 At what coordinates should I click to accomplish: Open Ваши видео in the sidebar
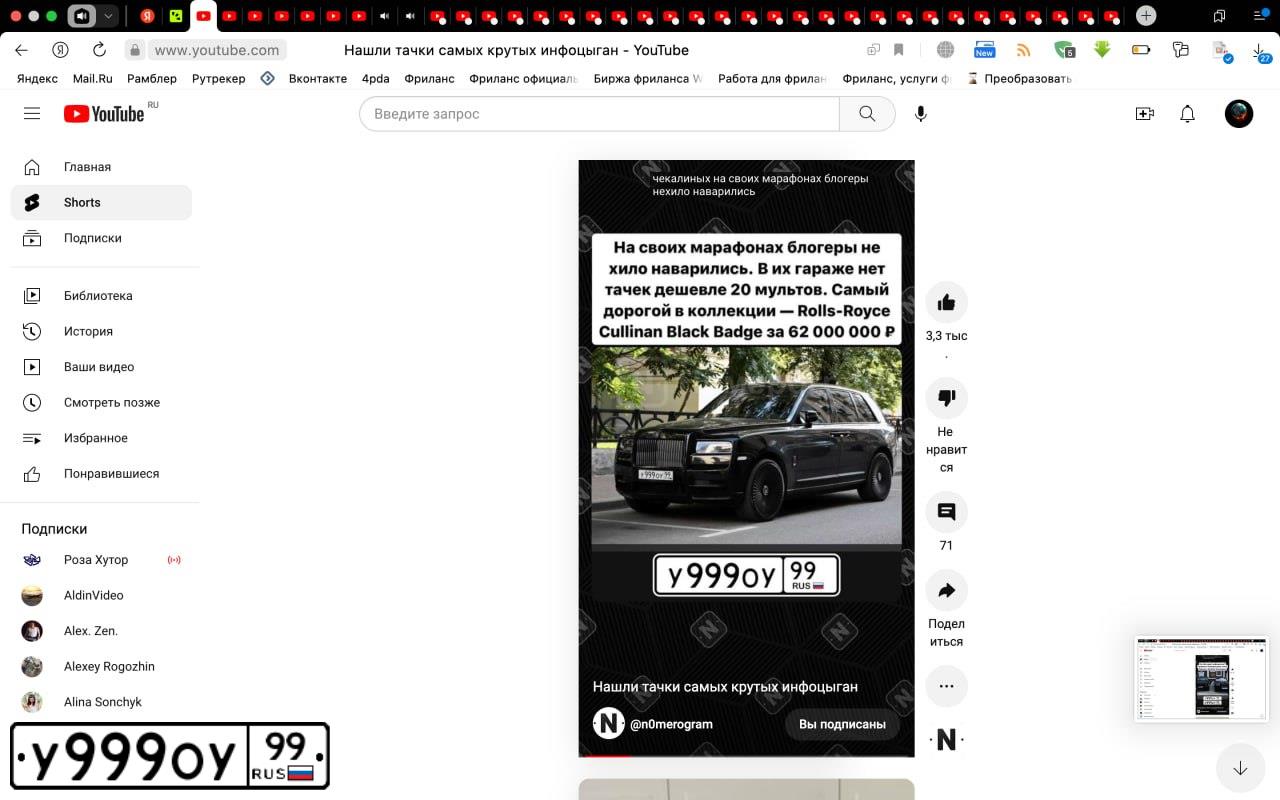point(100,367)
